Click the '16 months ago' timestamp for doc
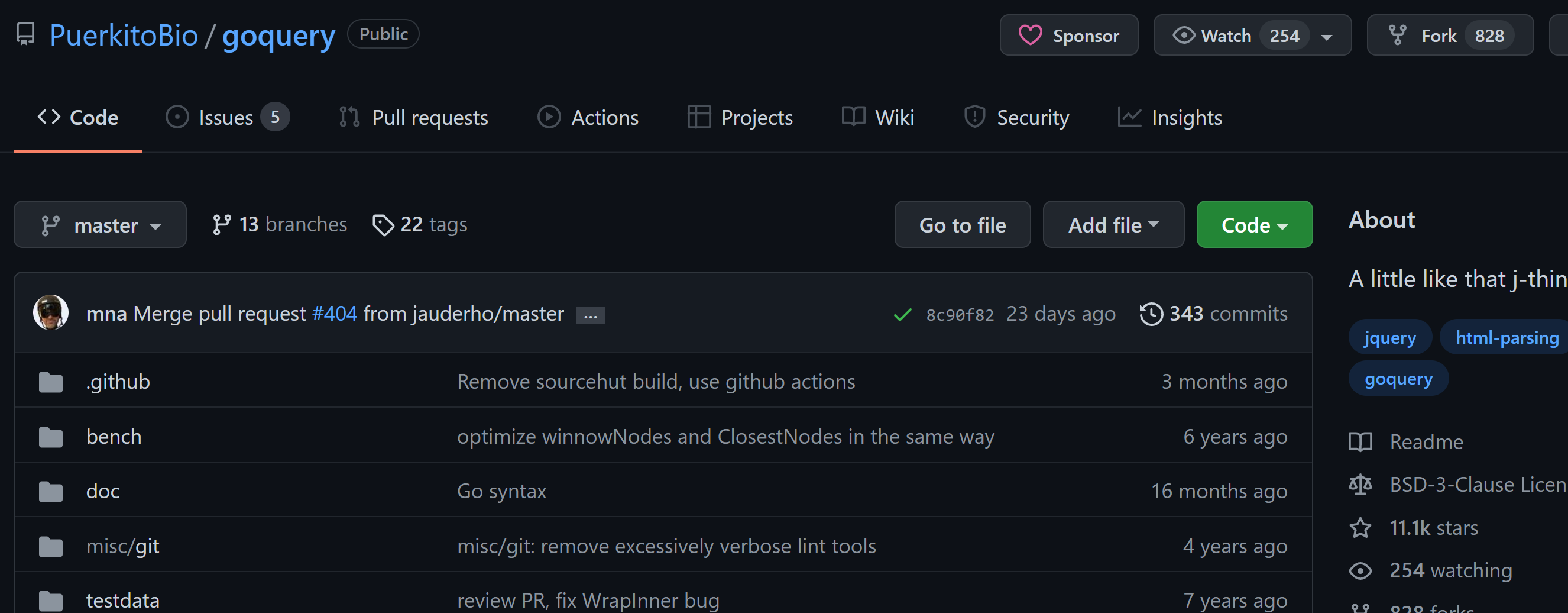 point(1219,491)
